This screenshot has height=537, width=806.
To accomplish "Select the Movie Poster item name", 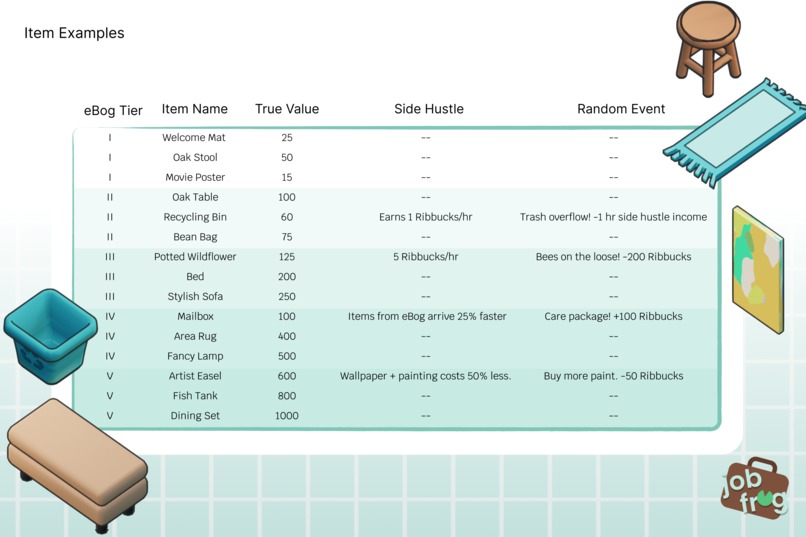I will click(195, 177).
